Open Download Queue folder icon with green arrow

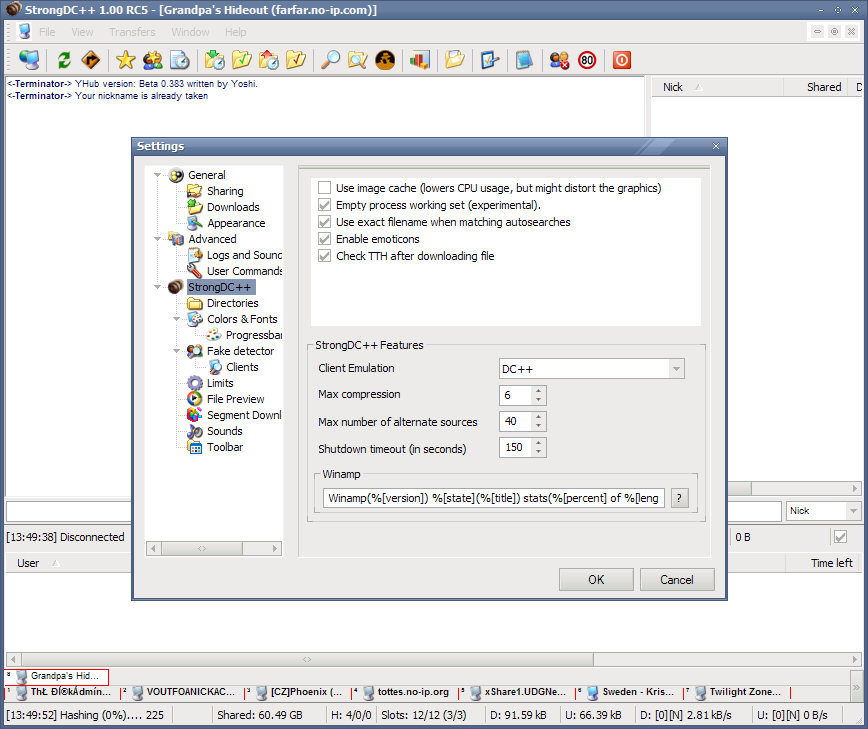coord(214,60)
